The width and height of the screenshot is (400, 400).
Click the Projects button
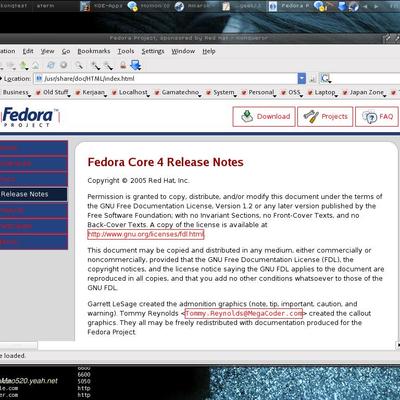325,117
